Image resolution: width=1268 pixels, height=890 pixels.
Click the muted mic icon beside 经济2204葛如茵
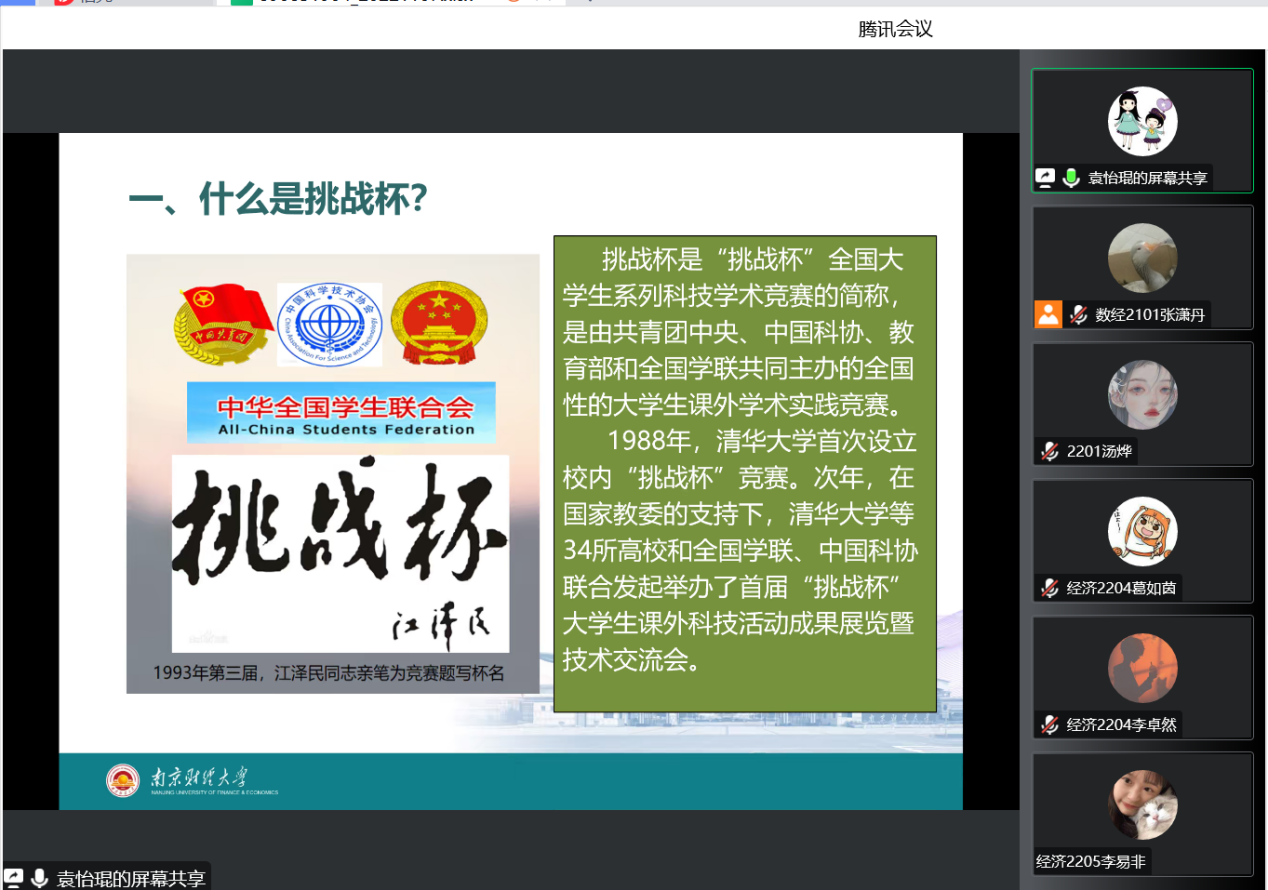[1049, 588]
